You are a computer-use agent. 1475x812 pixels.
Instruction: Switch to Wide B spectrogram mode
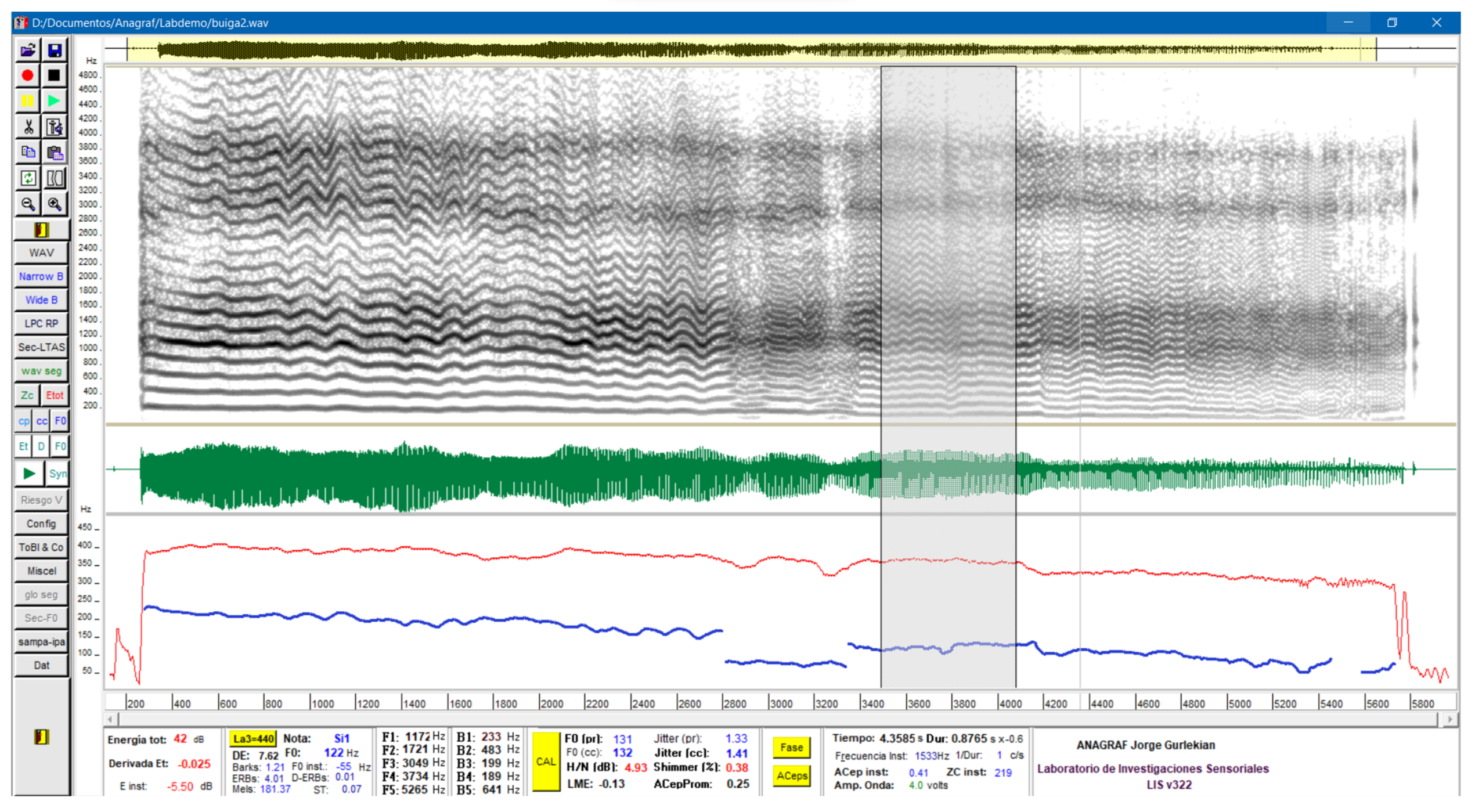(41, 301)
